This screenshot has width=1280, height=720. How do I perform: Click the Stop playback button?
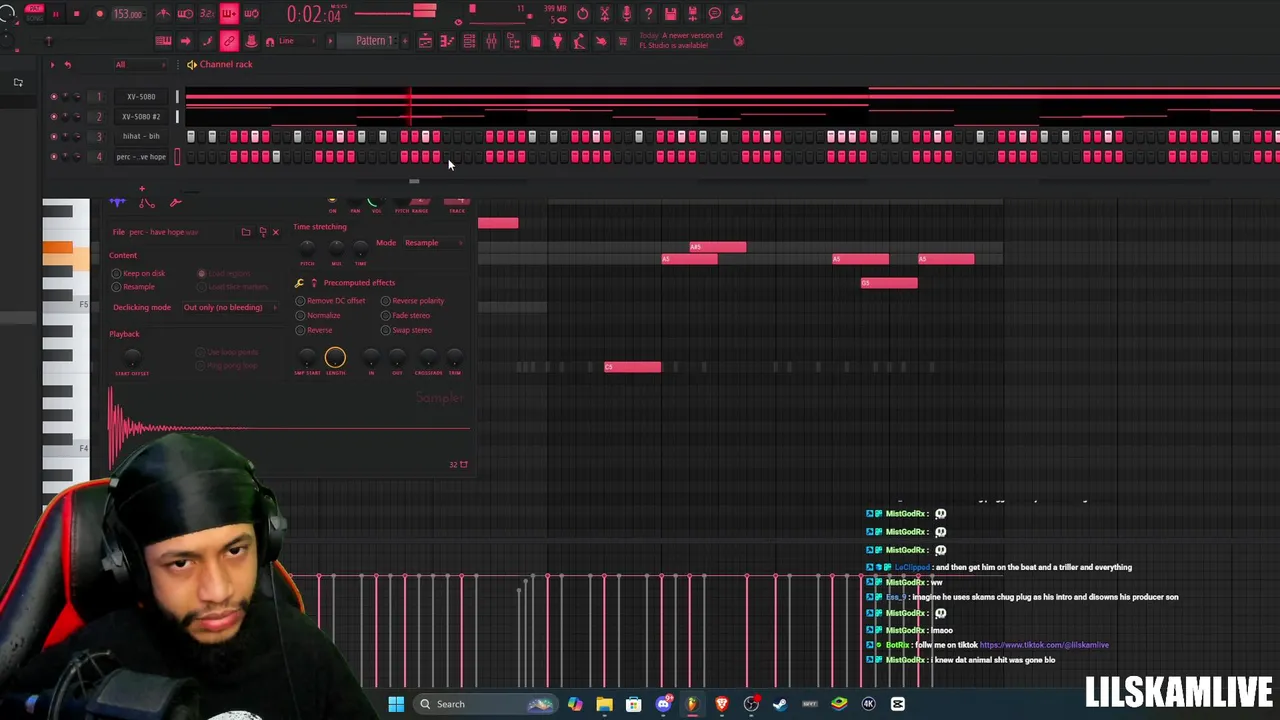coord(76,14)
